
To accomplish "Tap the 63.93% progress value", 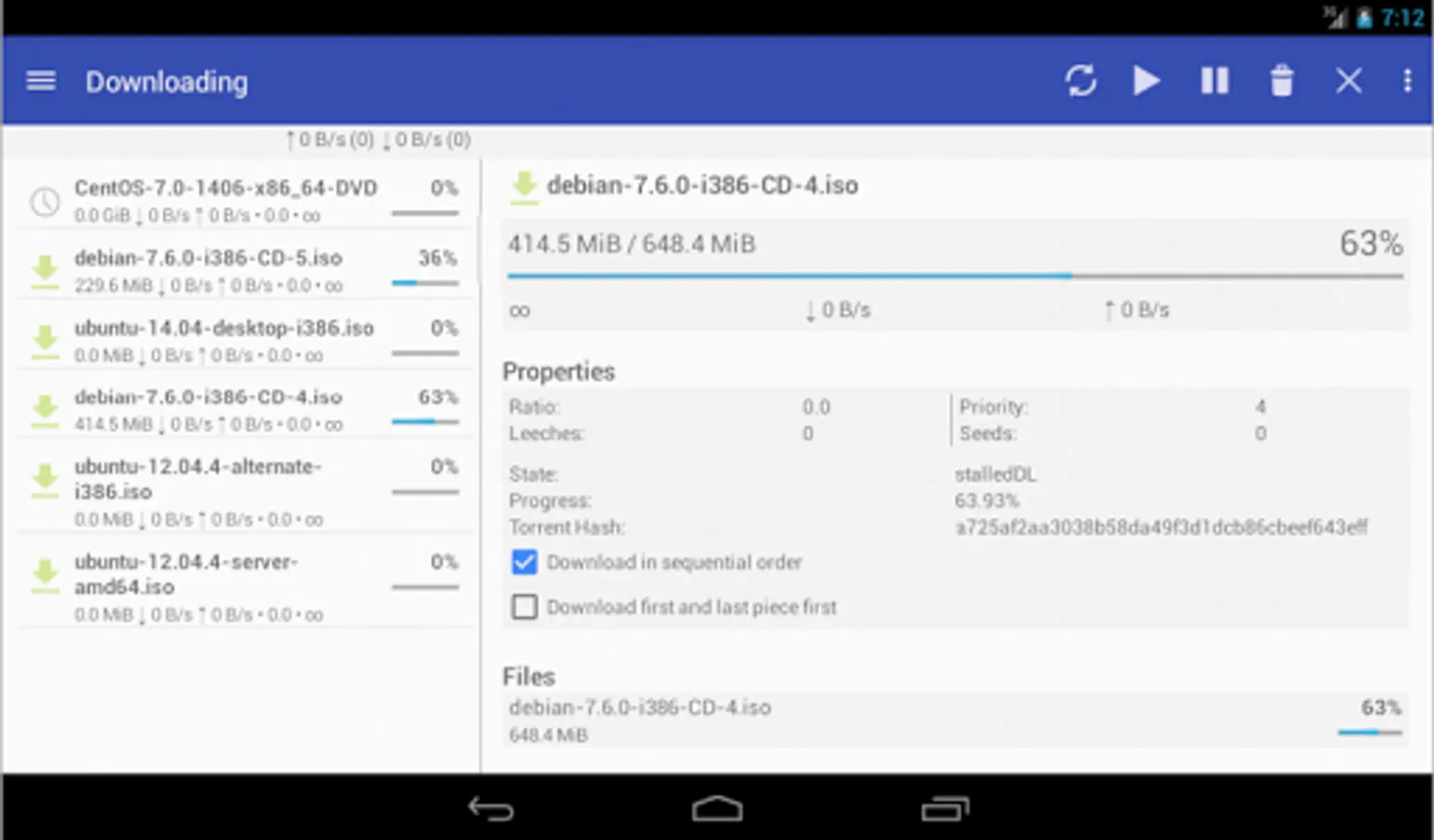I will (987, 500).
